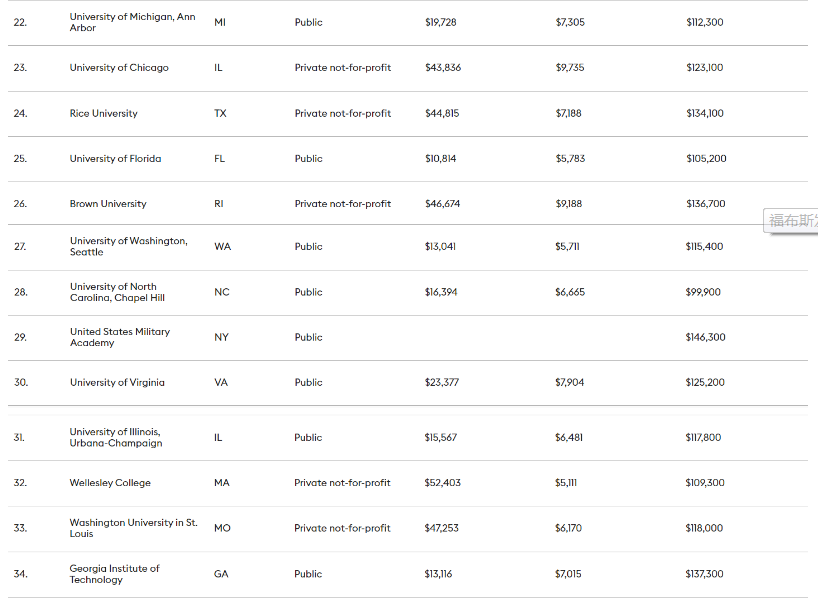
Task: Select the United States Military Academy link
Action: 120,337
